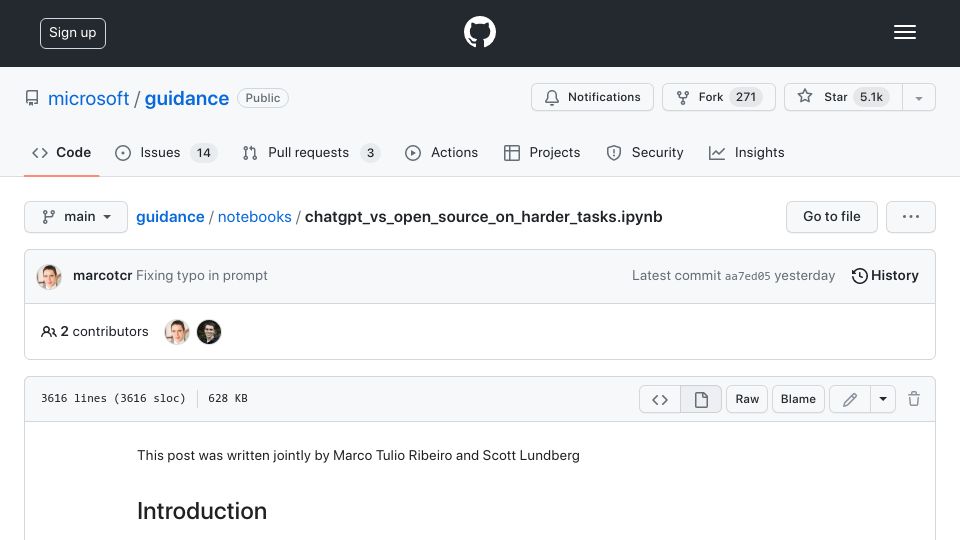Display the rendered blob document view
Image resolution: width=960 pixels, height=540 pixels.
[x=701, y=399]
